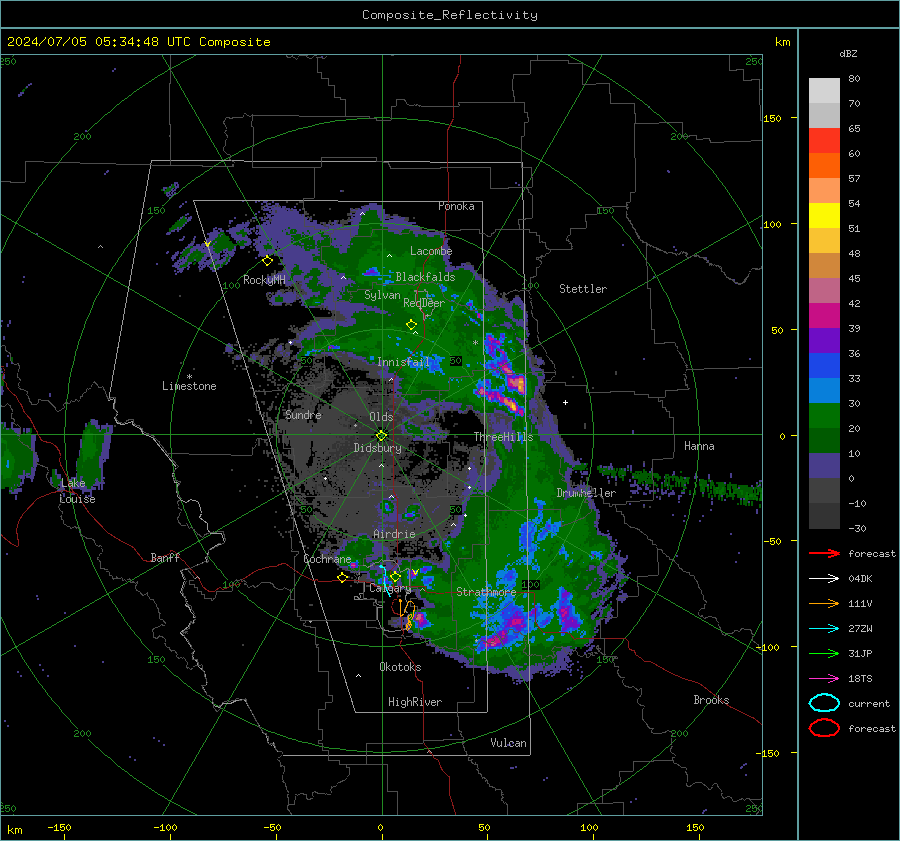Viewport: 900px width, 841px height.
Task: Click the Cochrane label
Action: (x=327, y=559)
